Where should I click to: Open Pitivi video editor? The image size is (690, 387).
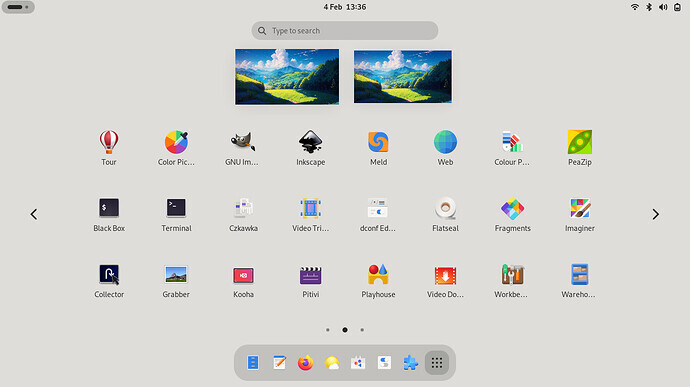[310, 281]
